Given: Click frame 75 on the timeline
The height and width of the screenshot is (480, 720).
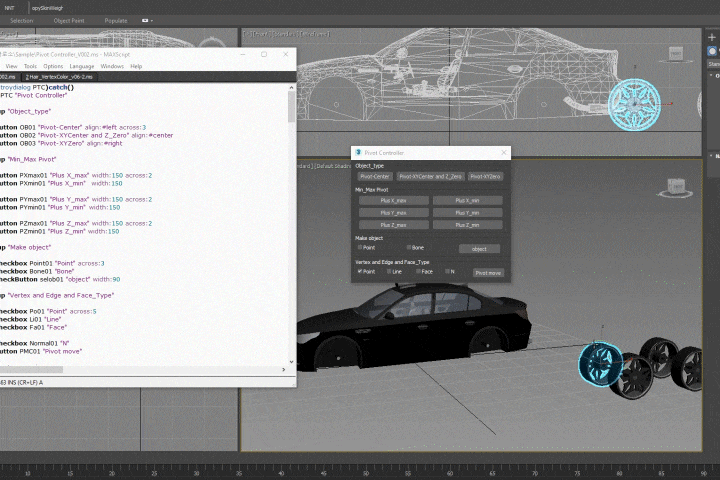Looking at the screenshot, I should click(x=577, y=473).
